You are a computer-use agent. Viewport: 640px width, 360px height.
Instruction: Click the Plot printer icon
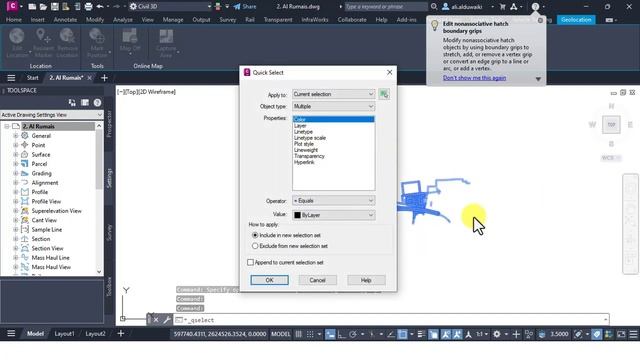88,7
